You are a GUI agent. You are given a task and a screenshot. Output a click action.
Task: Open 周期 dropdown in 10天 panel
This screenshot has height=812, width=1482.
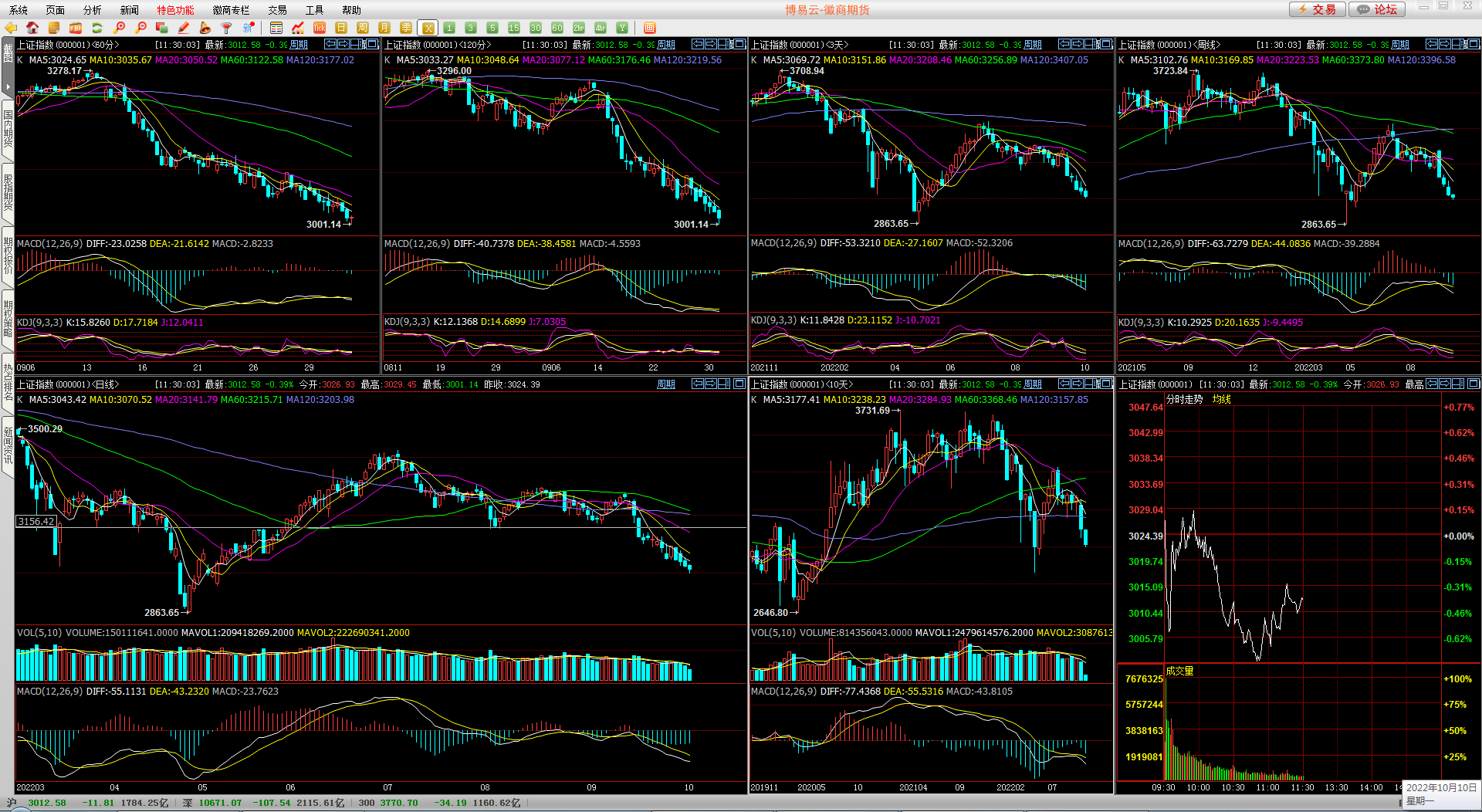pos(1033,384)
